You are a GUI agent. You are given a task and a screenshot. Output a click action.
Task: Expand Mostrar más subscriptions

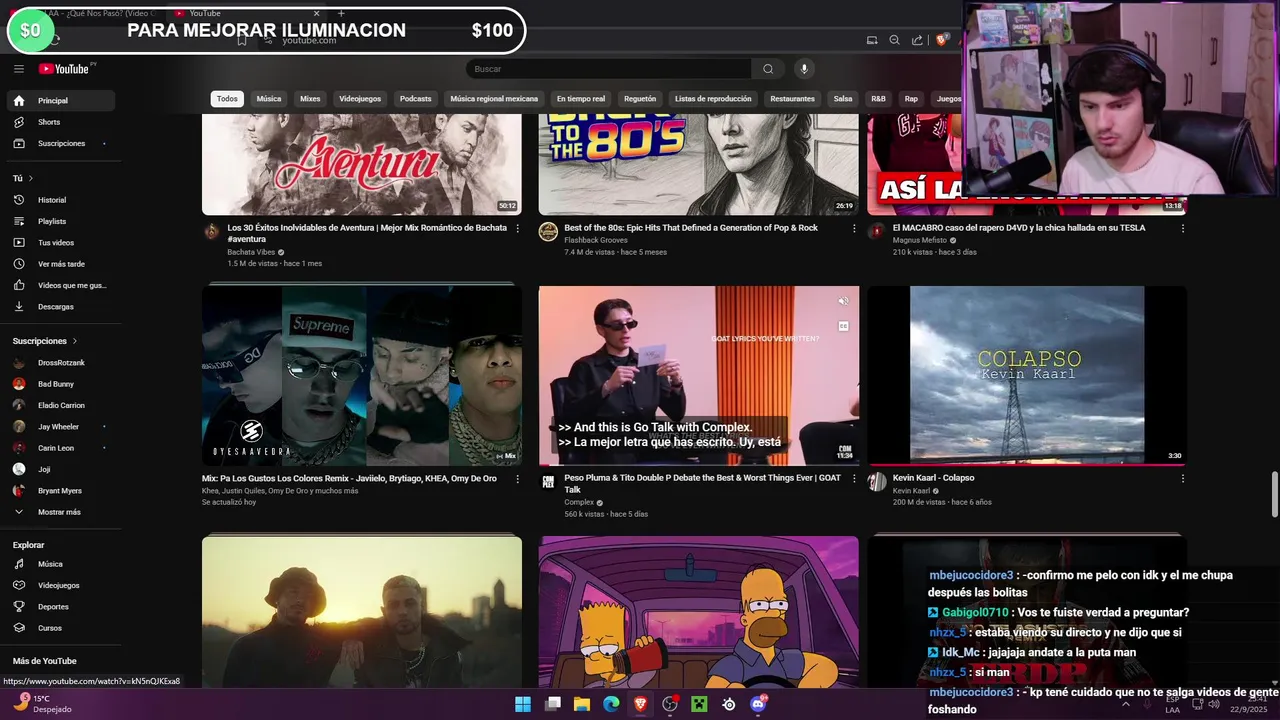60,512
